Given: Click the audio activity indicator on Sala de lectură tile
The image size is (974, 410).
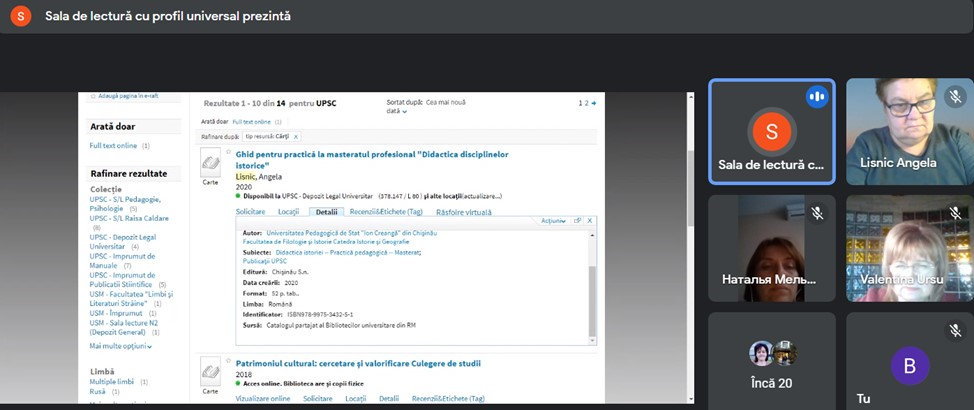Looking at the screenshot, I should (x=817, y=97).
